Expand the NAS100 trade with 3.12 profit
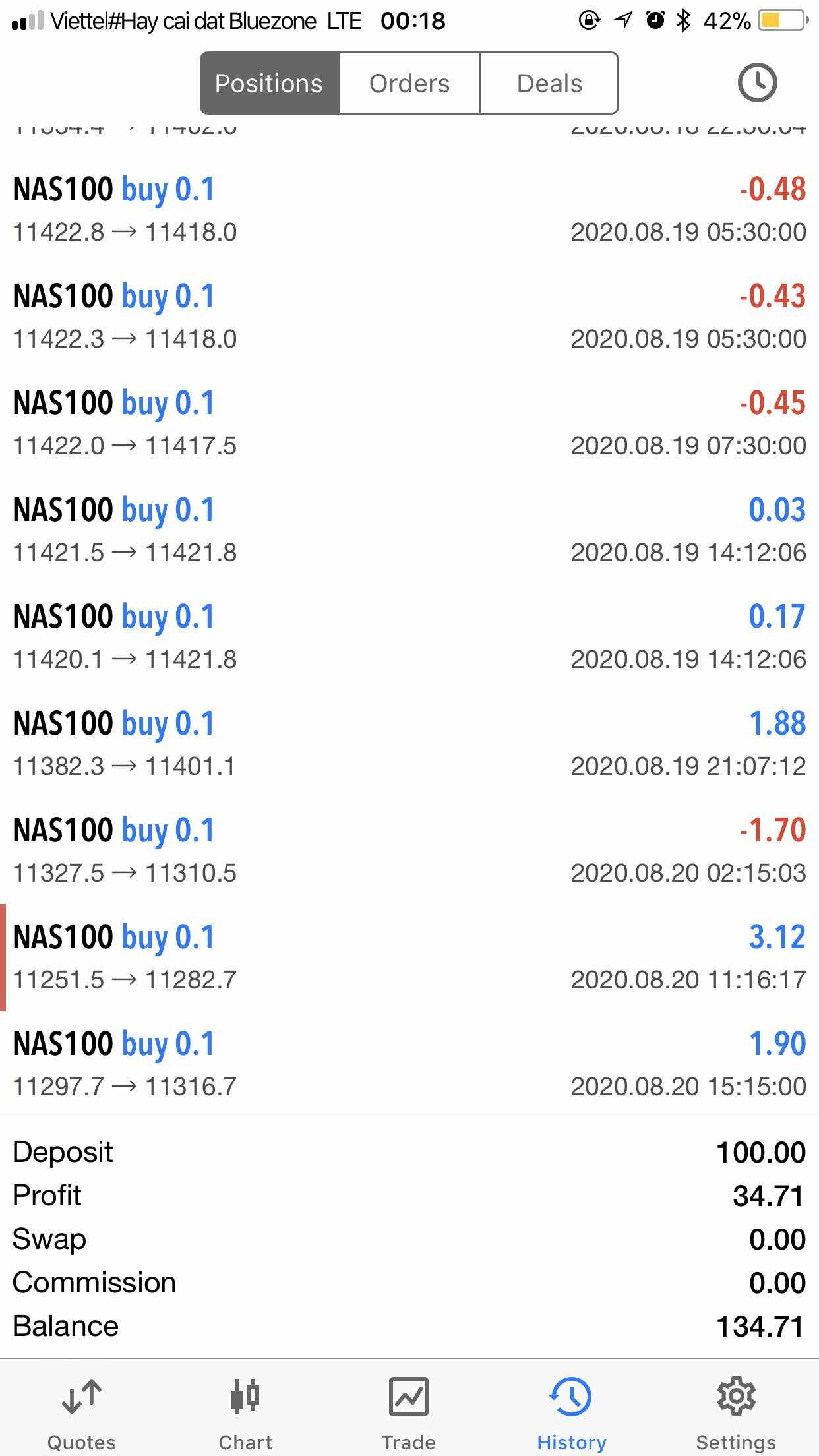The height and width of the screenshot is (1456, 819). click(x=409, y=957)
